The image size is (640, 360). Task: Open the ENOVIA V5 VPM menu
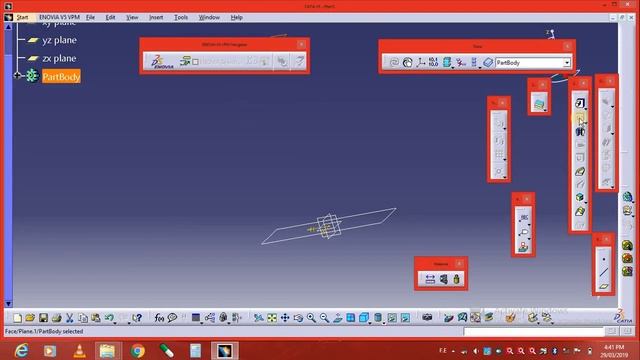[59, 17]
